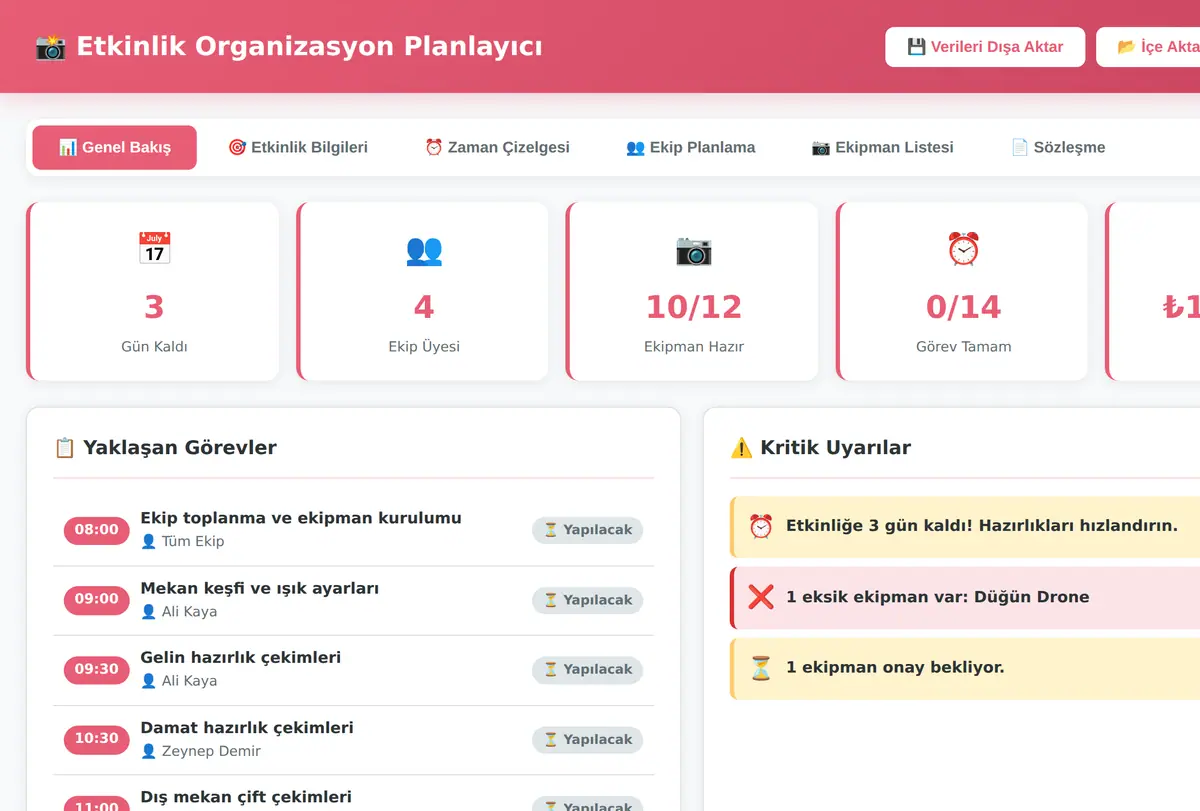1200x811 pixels.
Task: Click the camera logo icon in the header
Action: coord(50,46)
